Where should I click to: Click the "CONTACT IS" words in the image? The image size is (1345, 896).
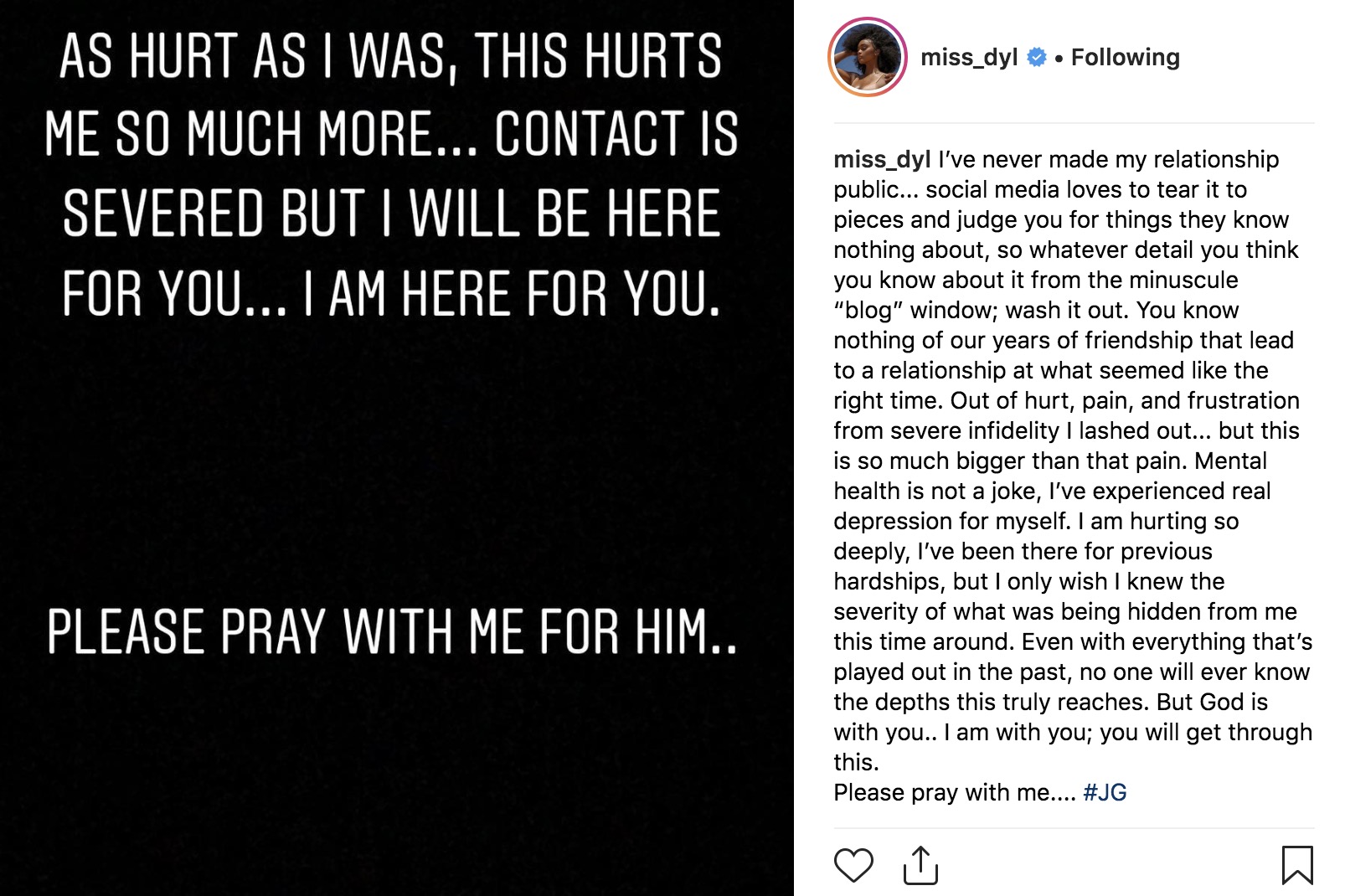[x=616, y=134]
